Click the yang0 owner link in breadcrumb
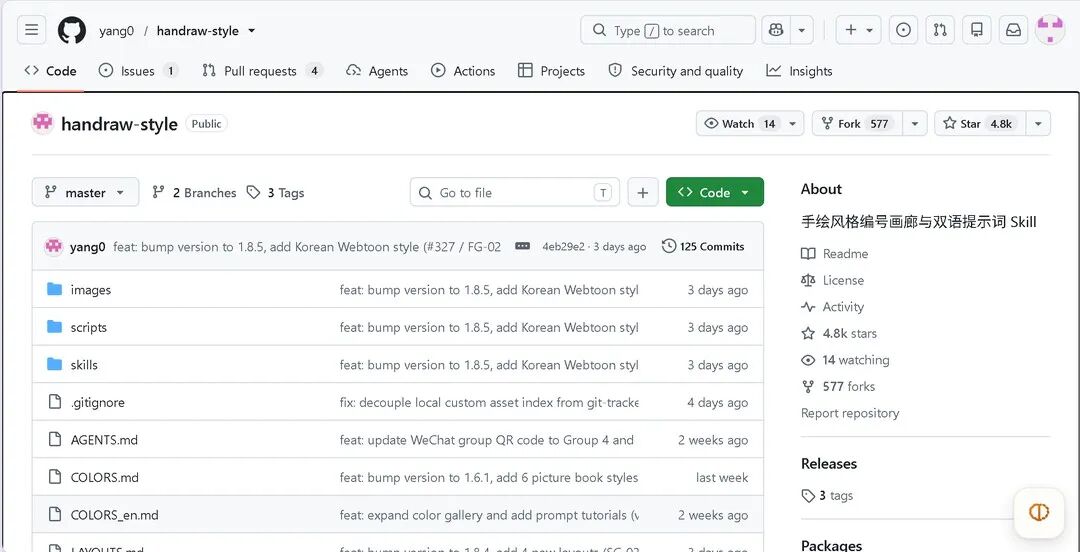1080x552 pixels. tap(116, 30)
